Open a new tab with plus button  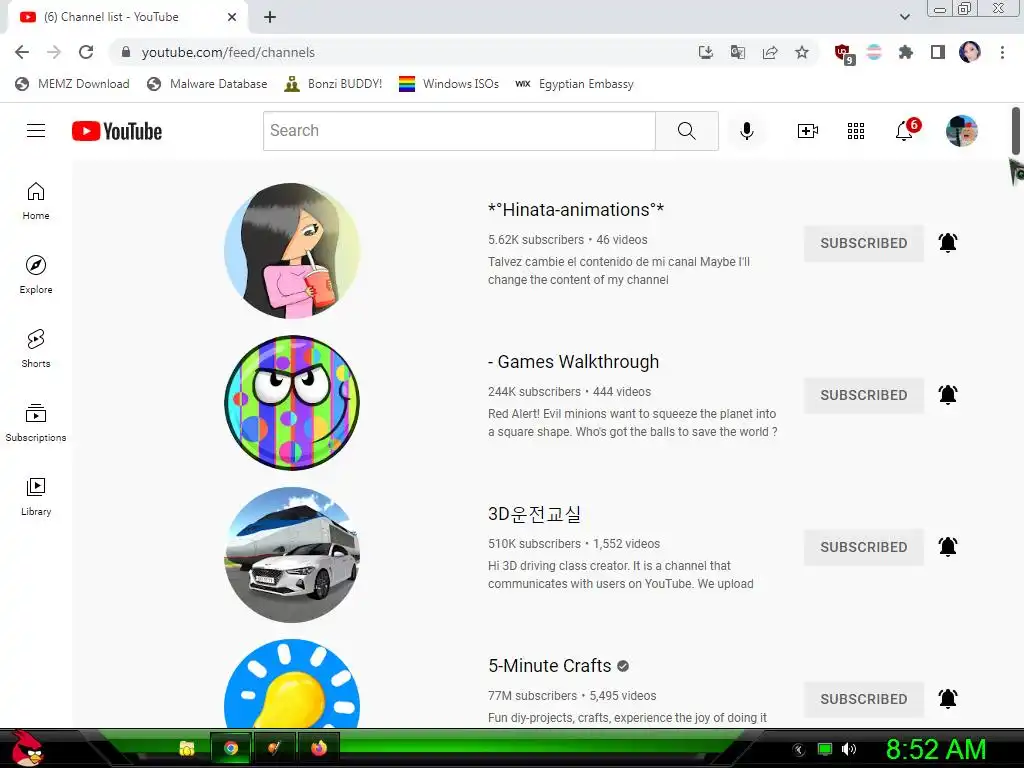pos(270,17)
